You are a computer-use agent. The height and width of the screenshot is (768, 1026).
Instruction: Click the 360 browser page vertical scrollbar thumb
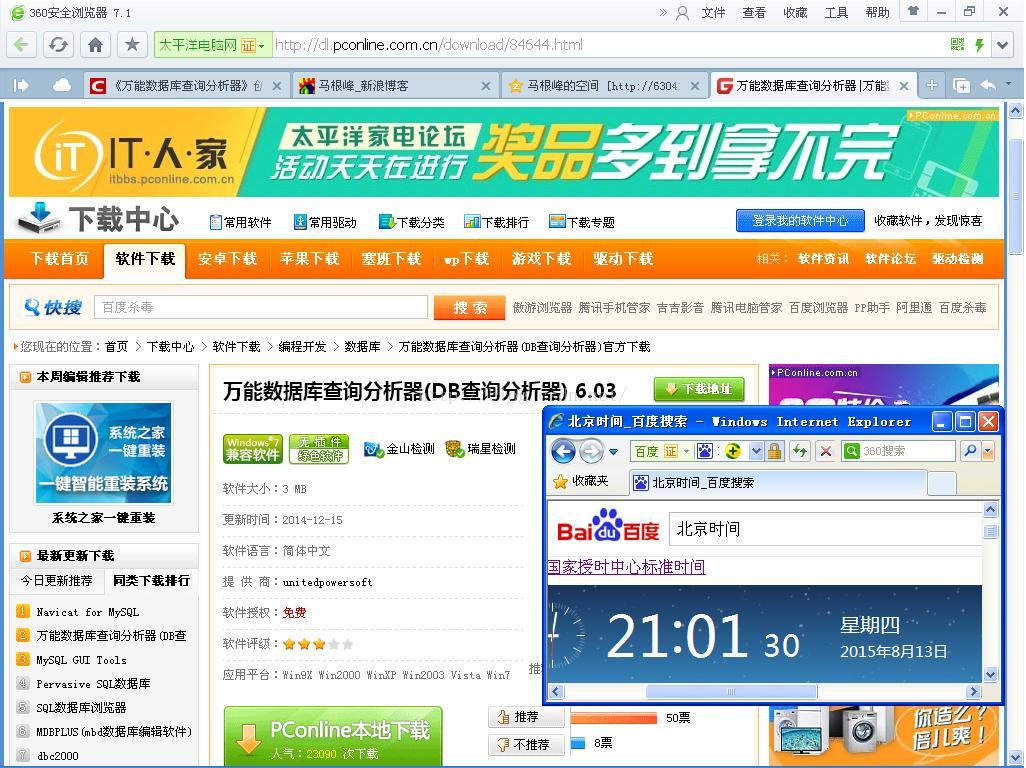(x=1016, y=196)
